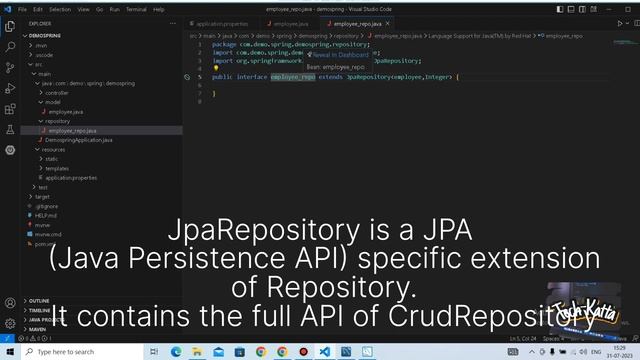Viewport: 640px width, 360px height.
Task: Open the Windows Start menu
Action: (10, 351)
